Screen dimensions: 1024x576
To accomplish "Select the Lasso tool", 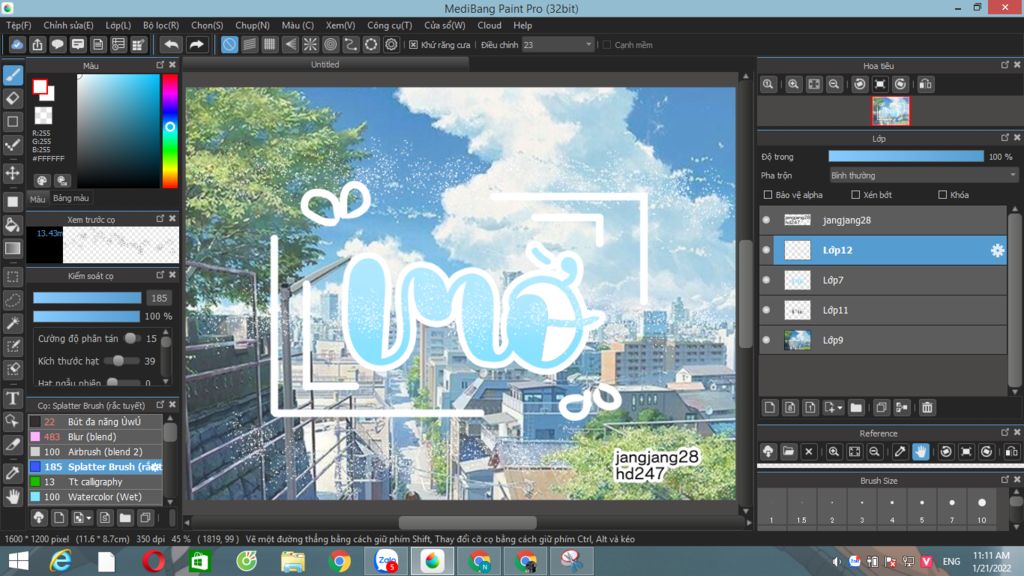I will (x=12, y=300).
